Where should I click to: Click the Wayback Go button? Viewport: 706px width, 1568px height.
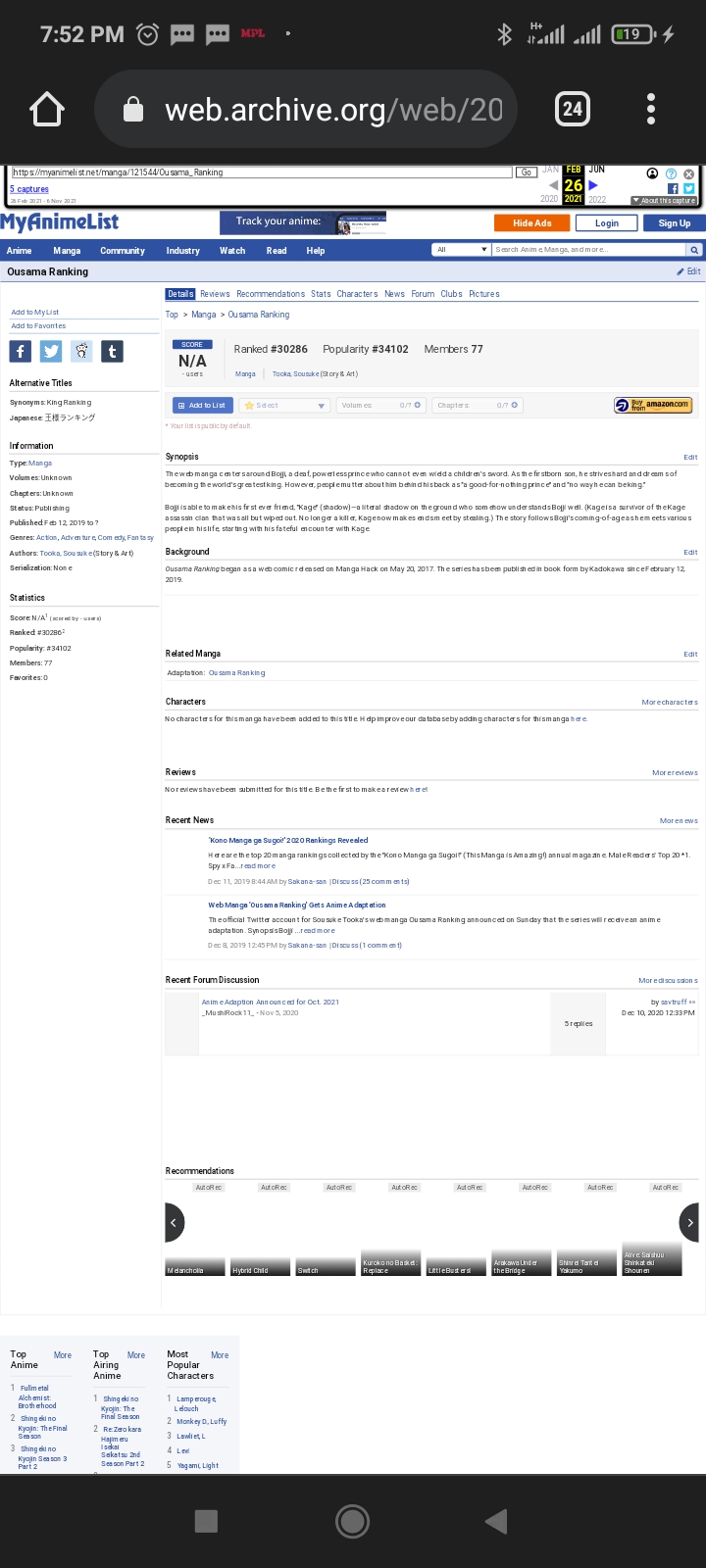coord(527,172)
